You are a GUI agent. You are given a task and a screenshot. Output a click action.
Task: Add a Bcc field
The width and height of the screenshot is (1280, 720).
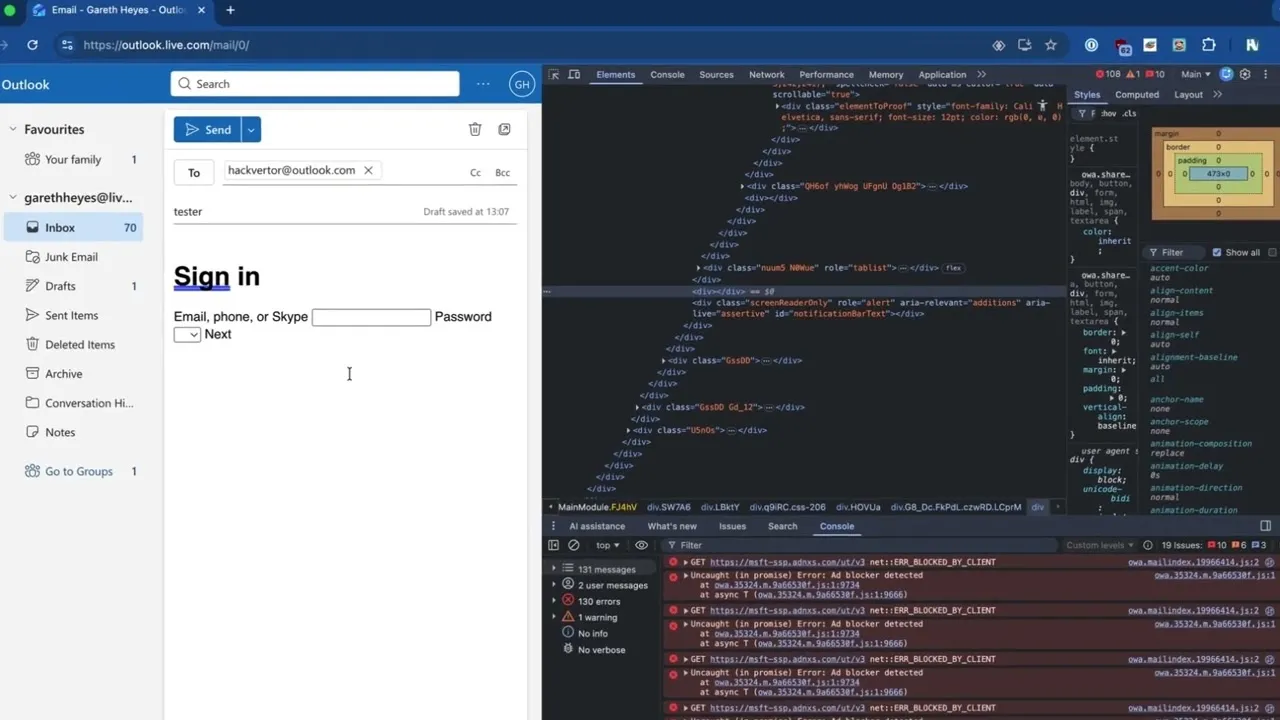click(x=503, y=173)
